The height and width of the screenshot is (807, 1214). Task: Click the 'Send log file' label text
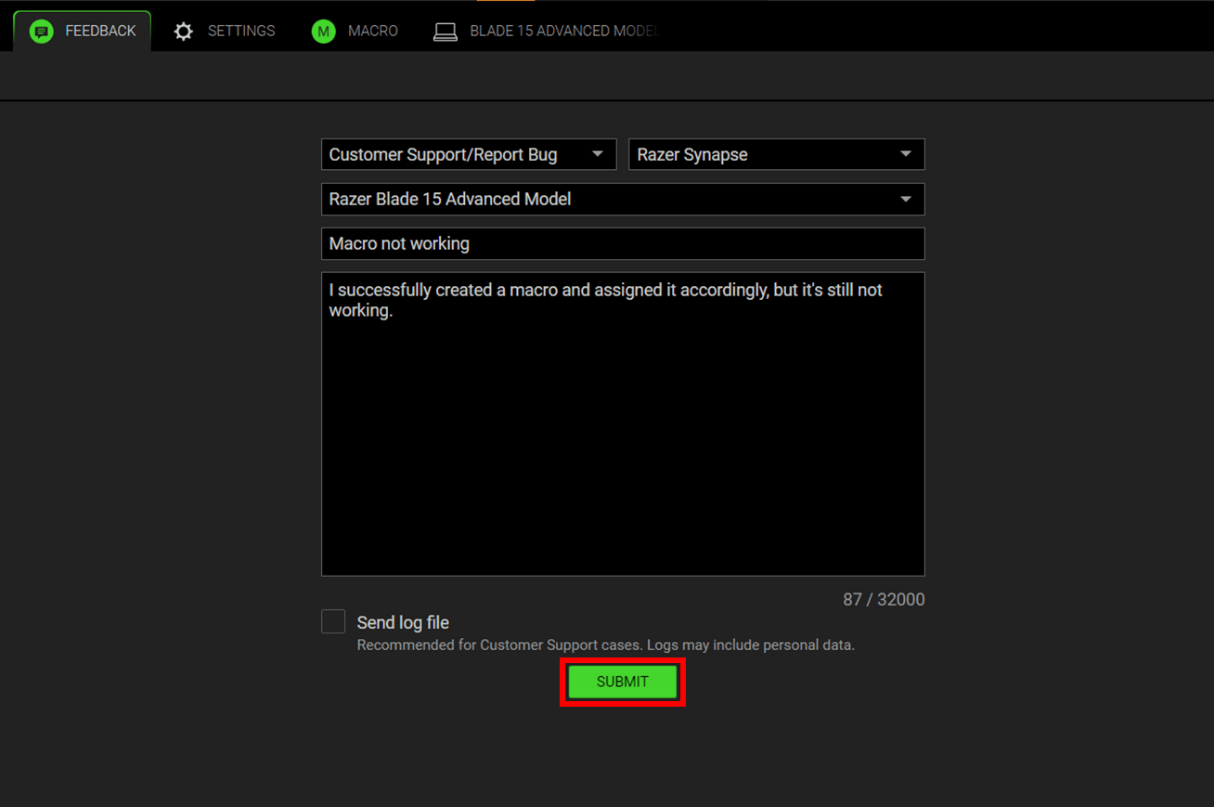point(403,622)
